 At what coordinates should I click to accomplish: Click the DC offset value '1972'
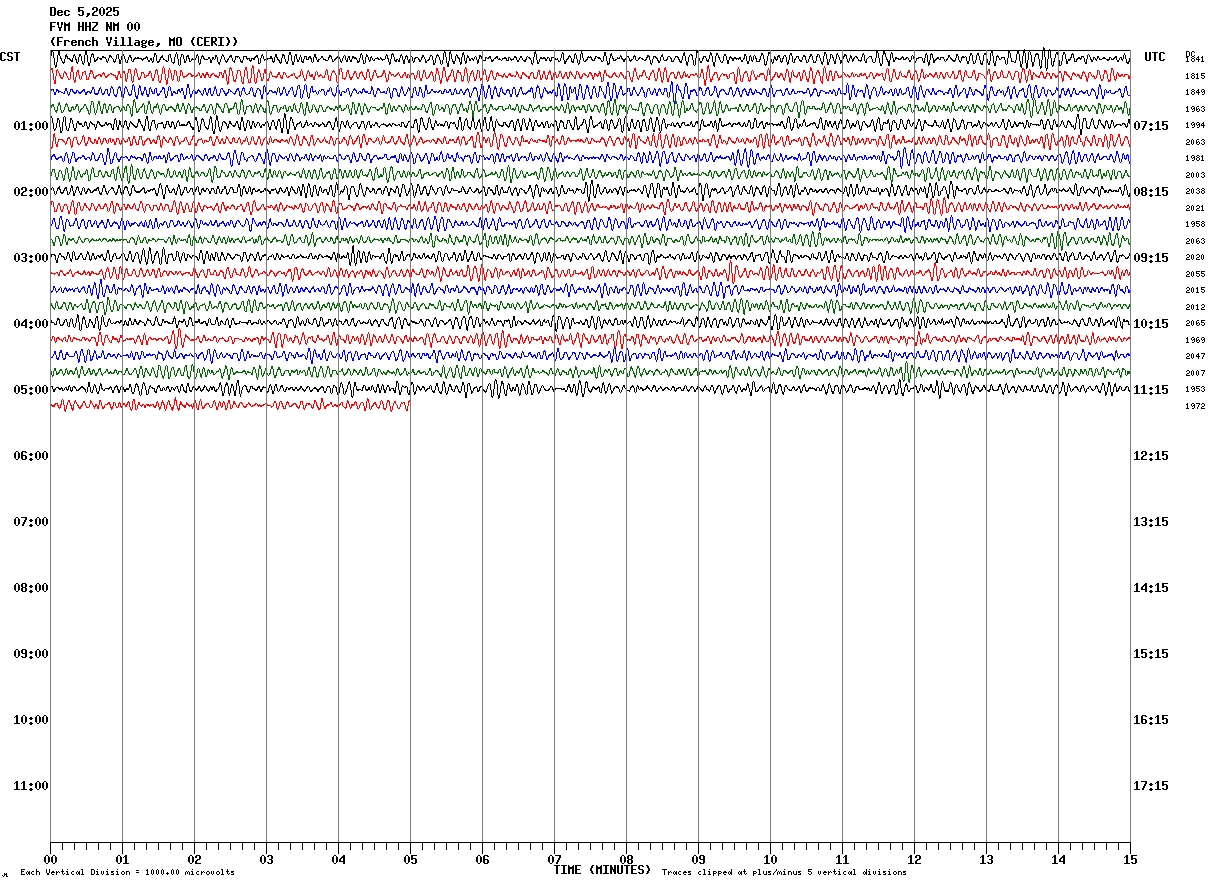[x=1195, y=406]
